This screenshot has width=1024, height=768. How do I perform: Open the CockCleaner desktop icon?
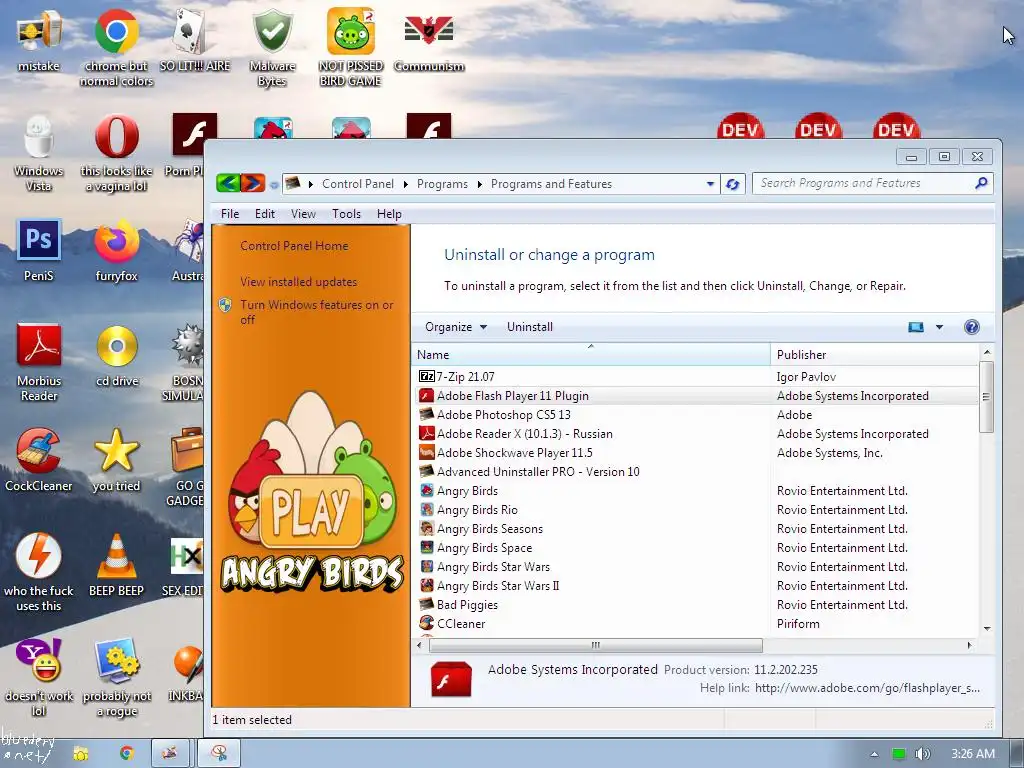tap(39, 460)
